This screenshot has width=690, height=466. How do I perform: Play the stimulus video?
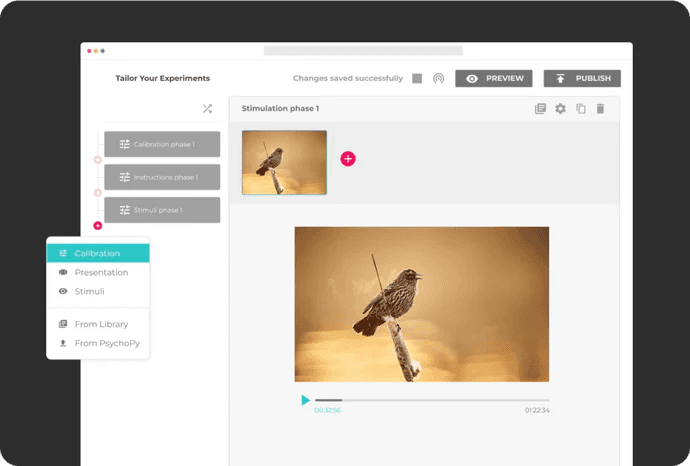[x=305, y=400]
